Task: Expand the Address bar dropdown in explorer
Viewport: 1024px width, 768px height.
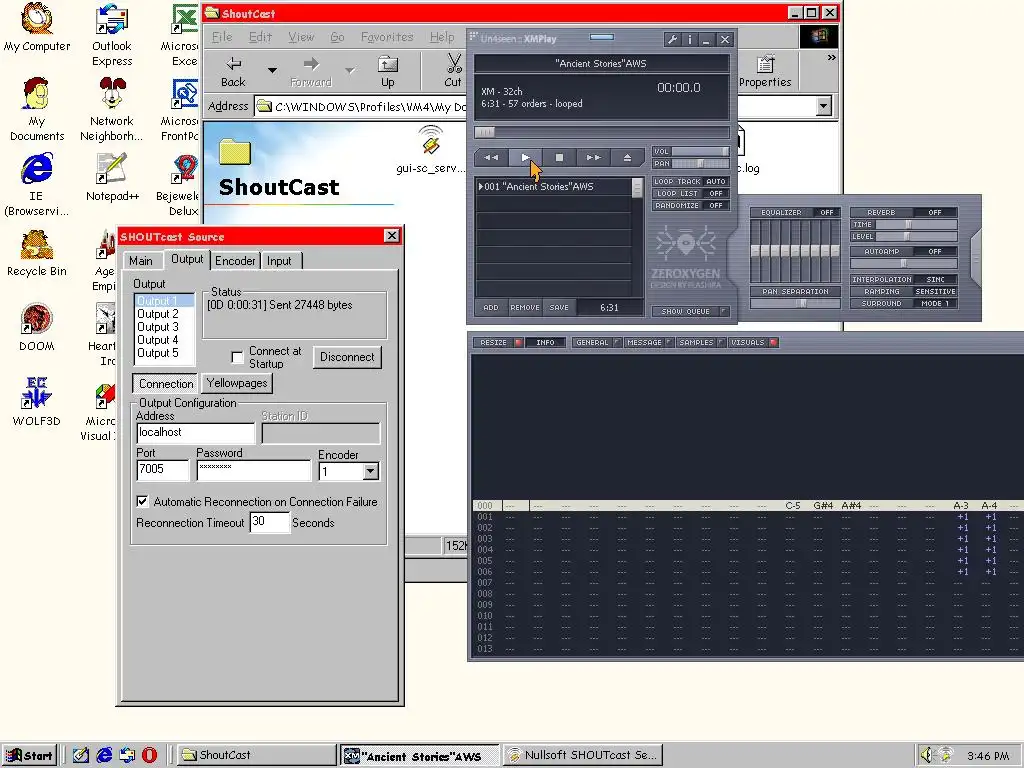Action: (824, 106)
